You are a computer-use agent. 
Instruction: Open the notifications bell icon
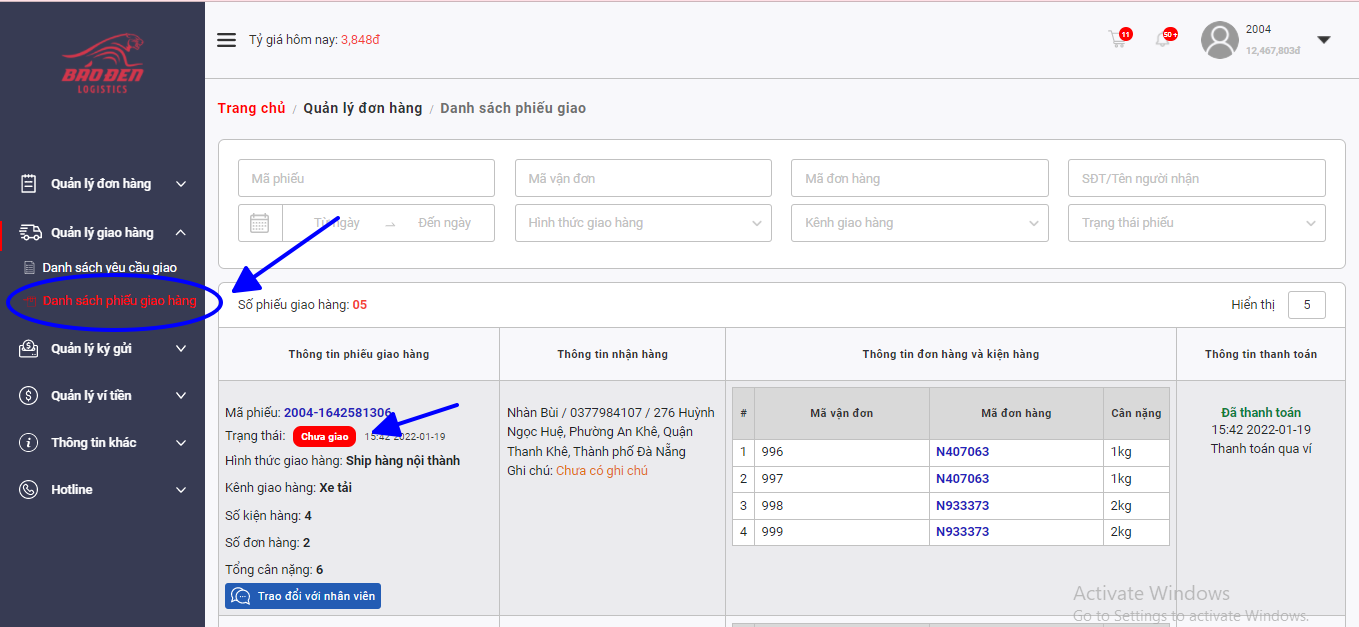click(1163, 40)
